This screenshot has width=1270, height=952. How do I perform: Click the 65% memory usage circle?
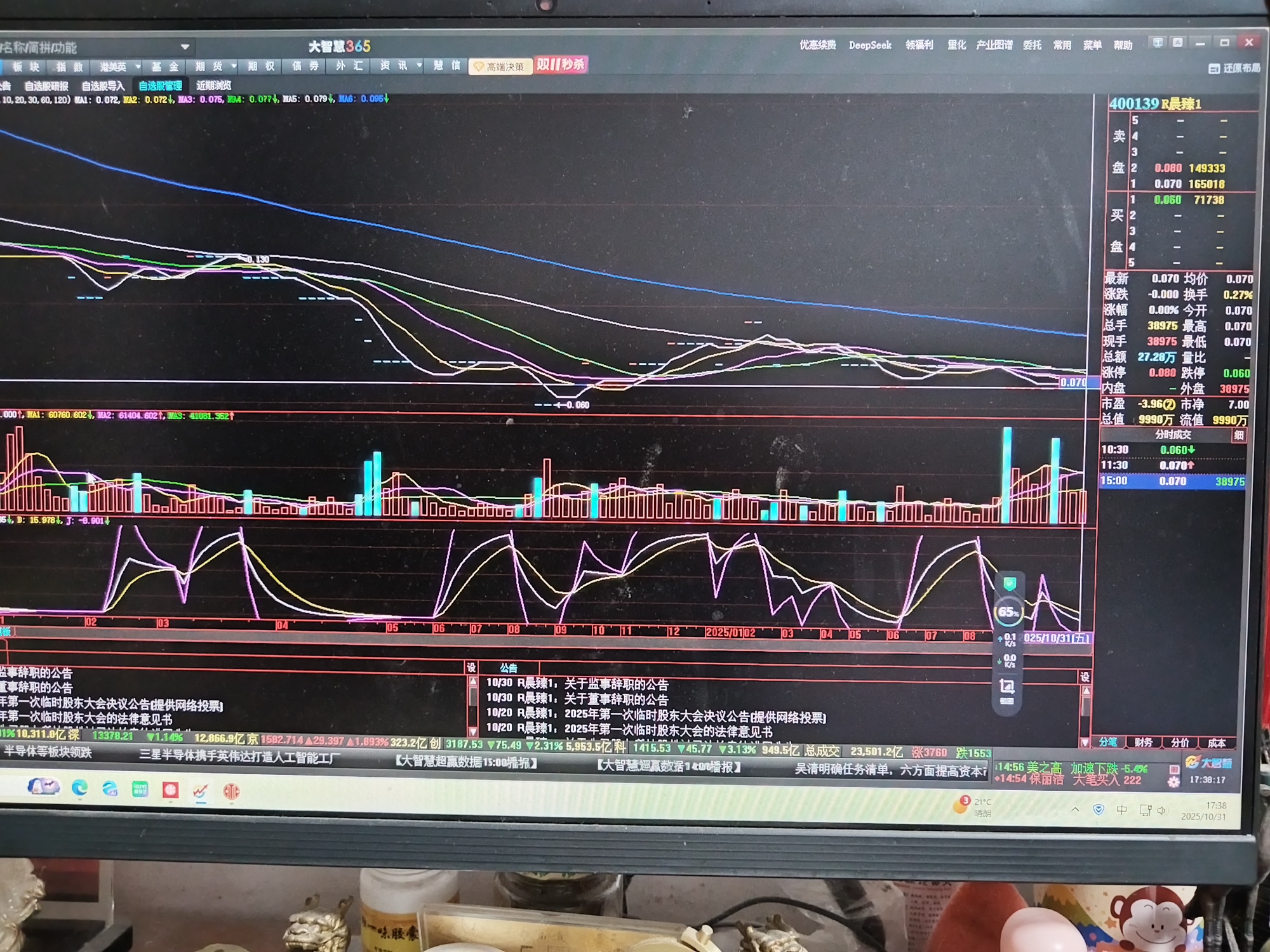[1008, 612]
